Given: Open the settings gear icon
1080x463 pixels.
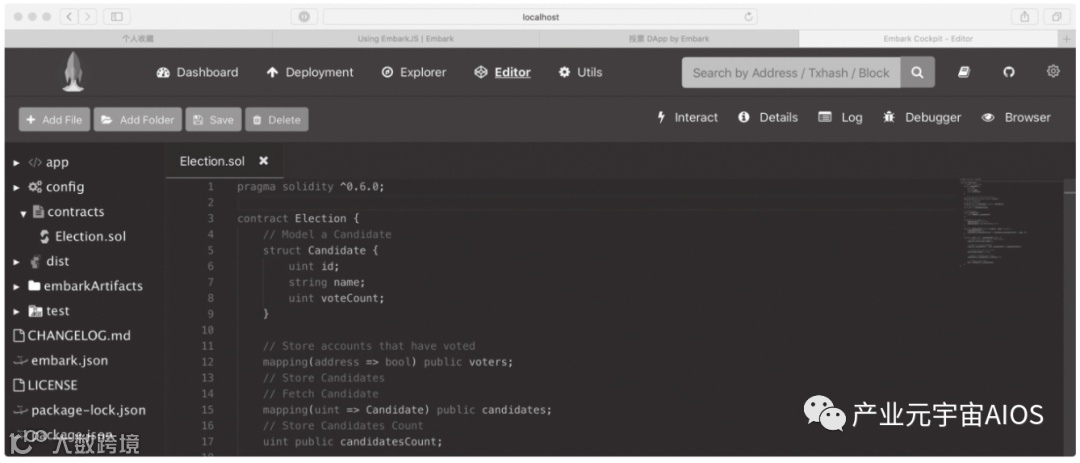Looking at the screenshot, I should tap(1053, 71).
